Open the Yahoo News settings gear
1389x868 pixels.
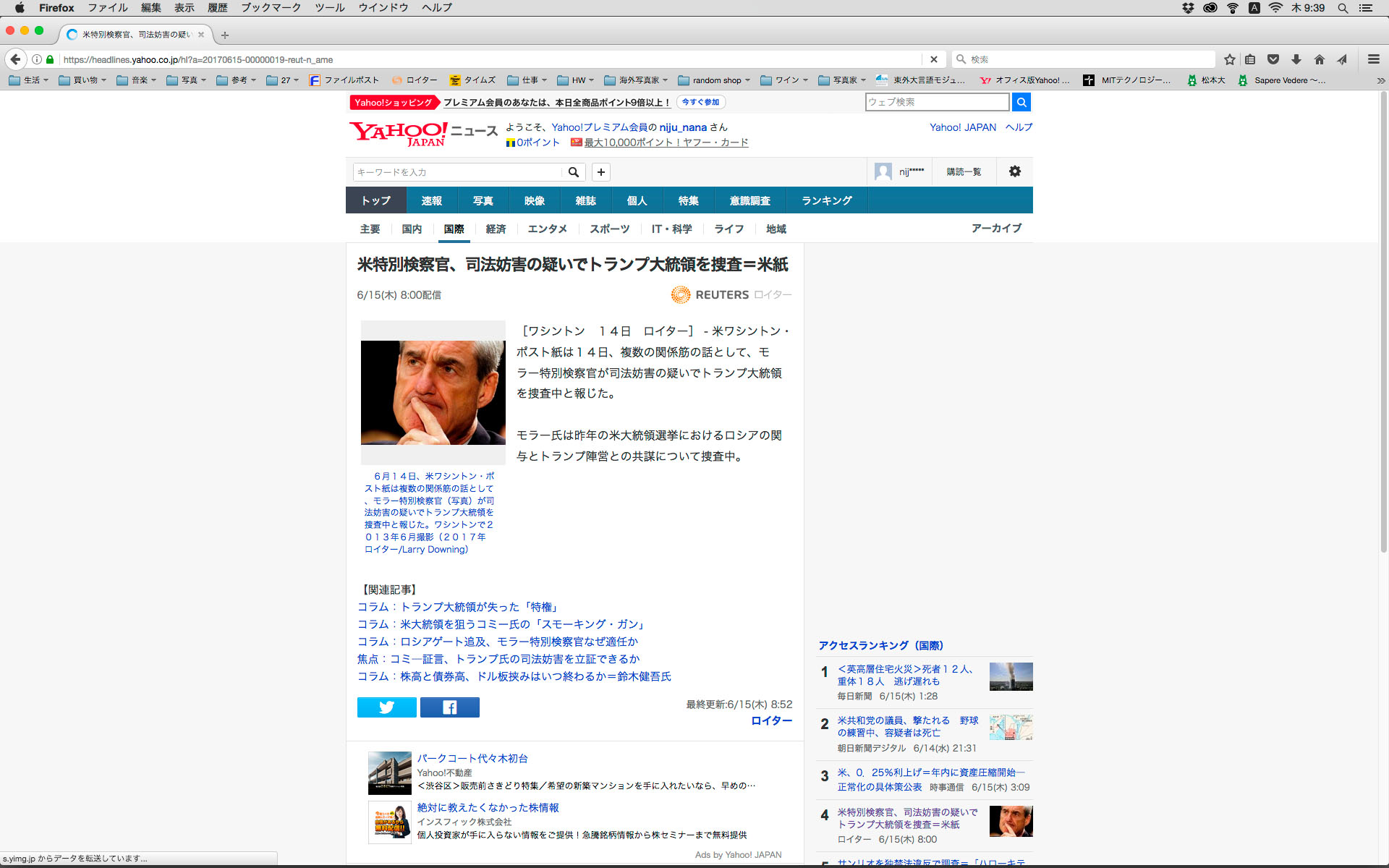[x=1014, y=171]
